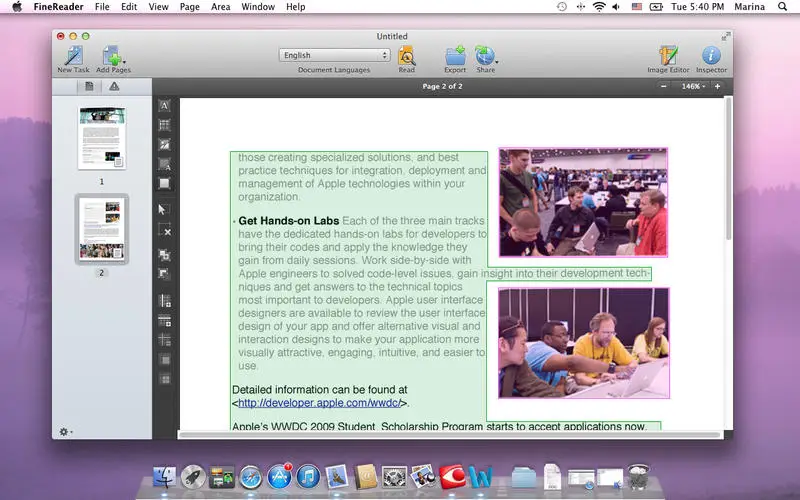Open the Help menu
The height and width of the screenshot is (500, 800).
295,7
